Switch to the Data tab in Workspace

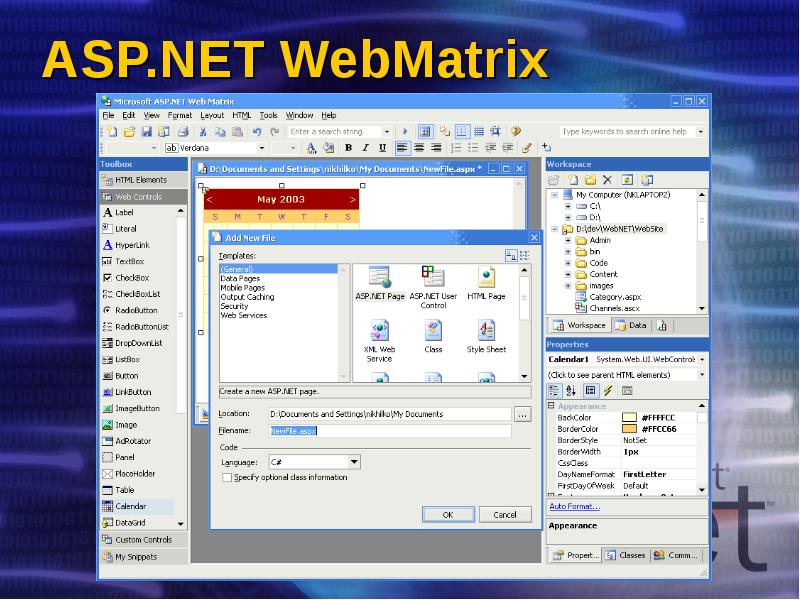point(632,325)
